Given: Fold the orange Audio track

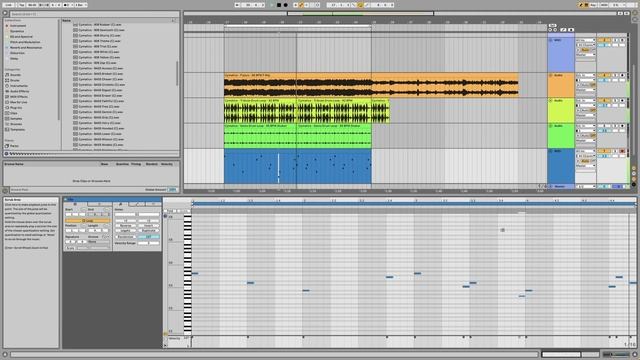Looking at the screenshot, I should (551, 76).
